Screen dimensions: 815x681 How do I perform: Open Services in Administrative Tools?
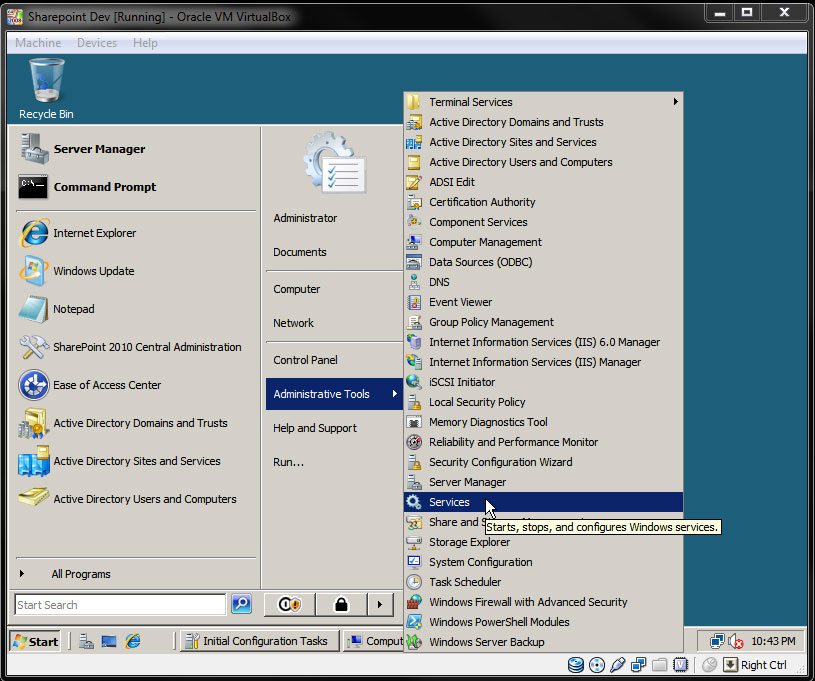[543, 502]
